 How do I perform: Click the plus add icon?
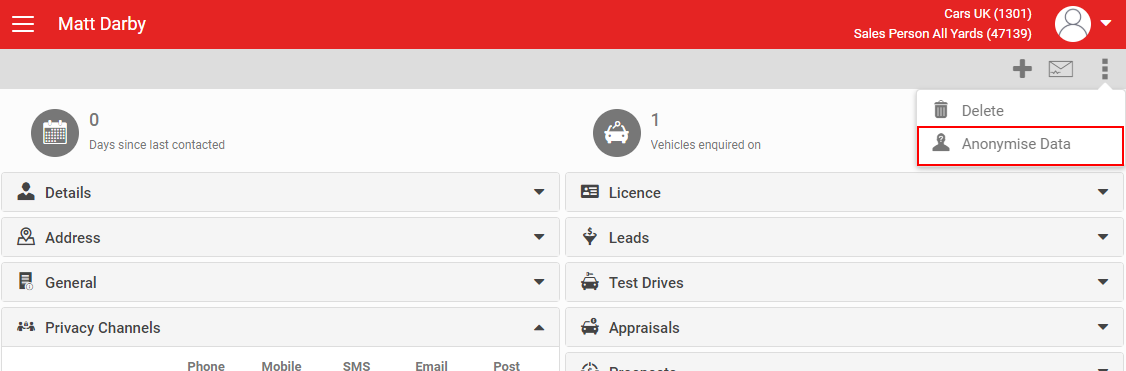(x=1022, y=69)
